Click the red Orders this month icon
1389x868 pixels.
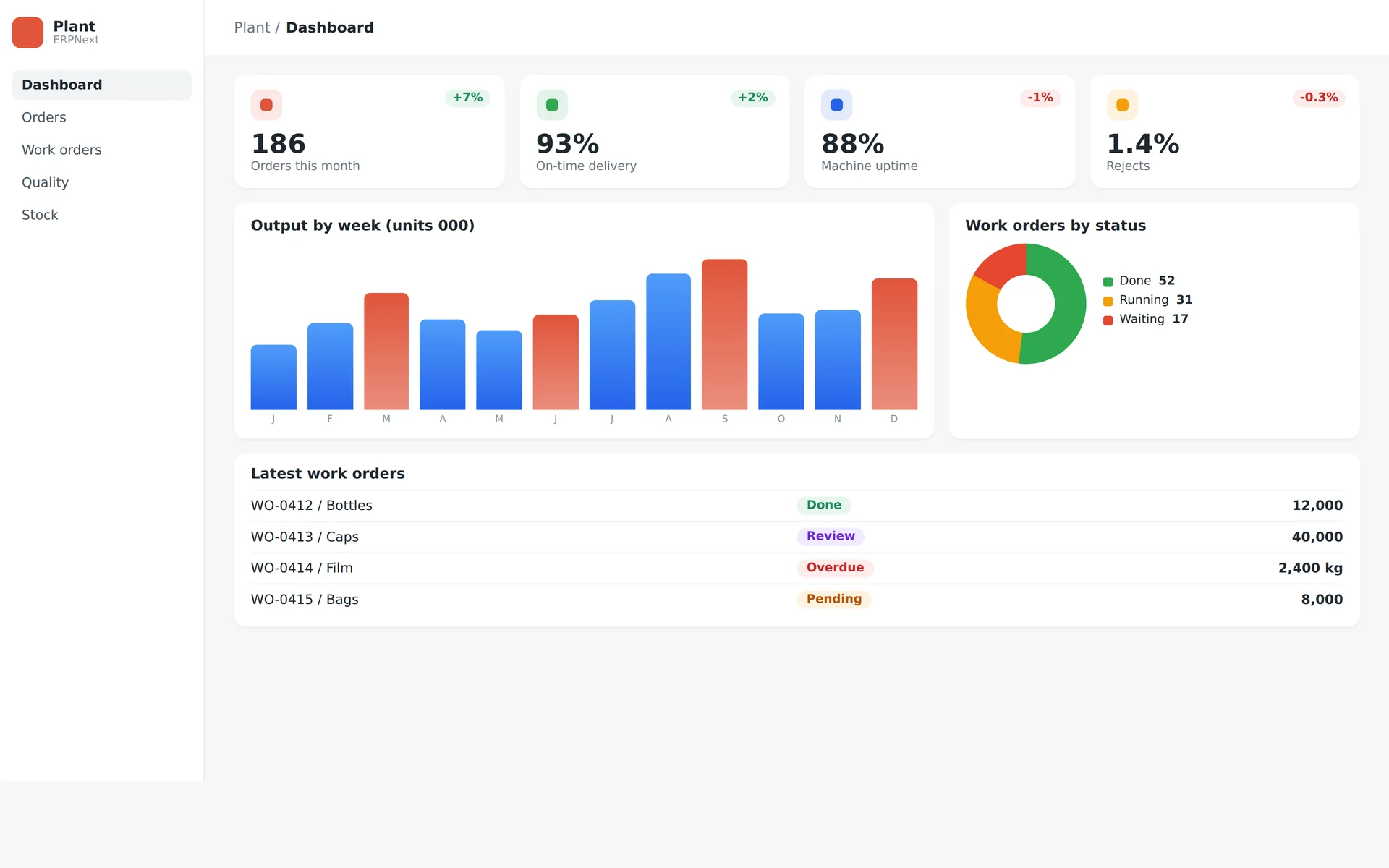[266, 105]
